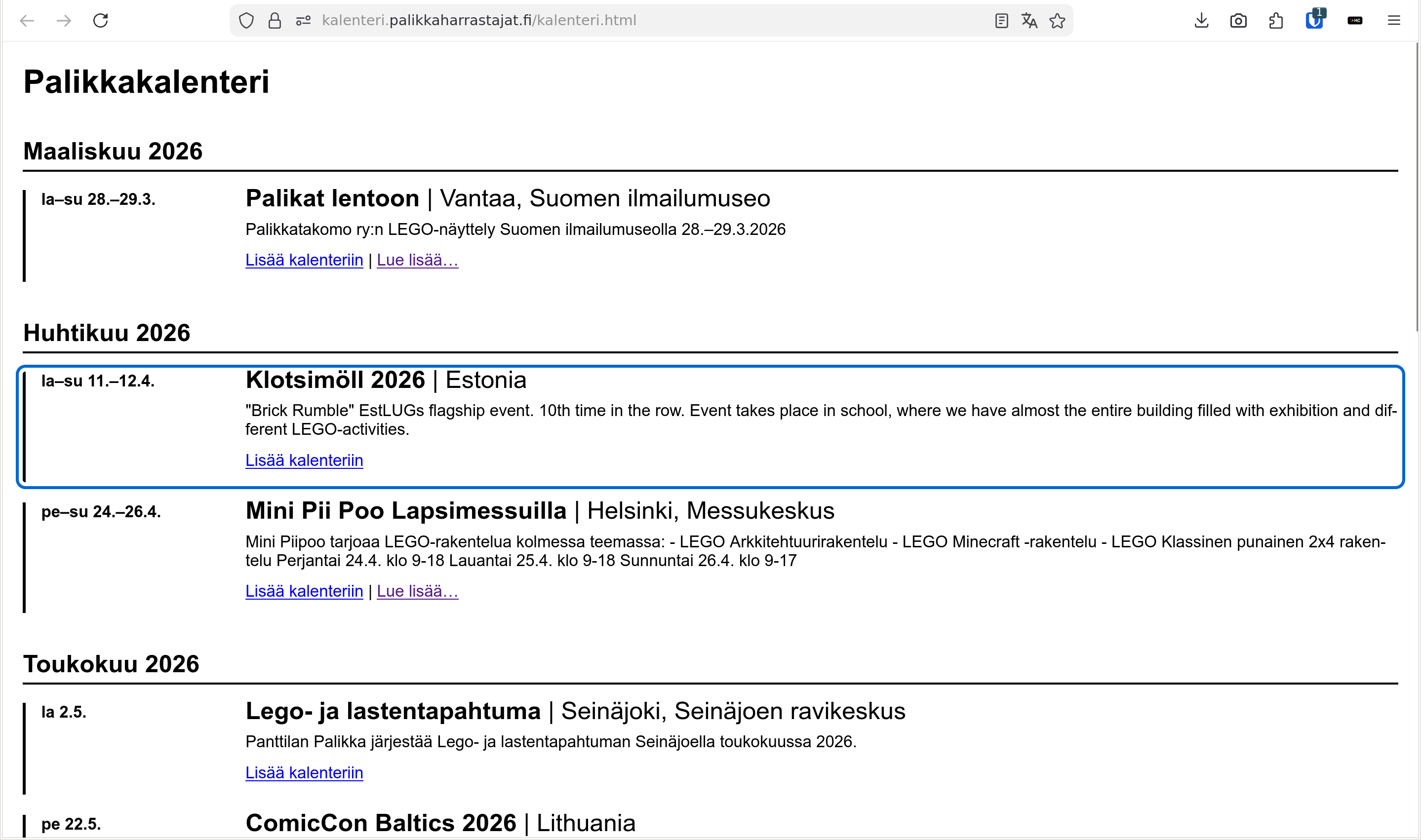Add Palikat lentoon event to calendar
Screen dimensions: 1421x840
click(x=304, y=260)
